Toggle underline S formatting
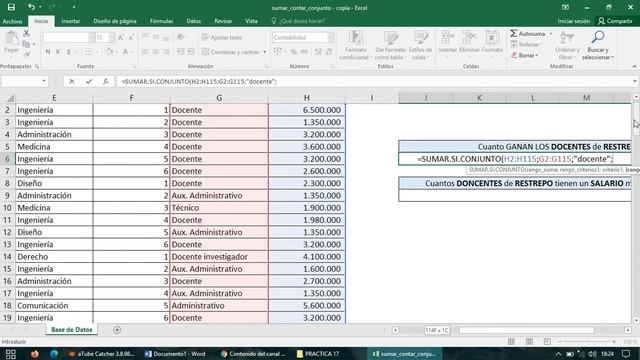 69,52
